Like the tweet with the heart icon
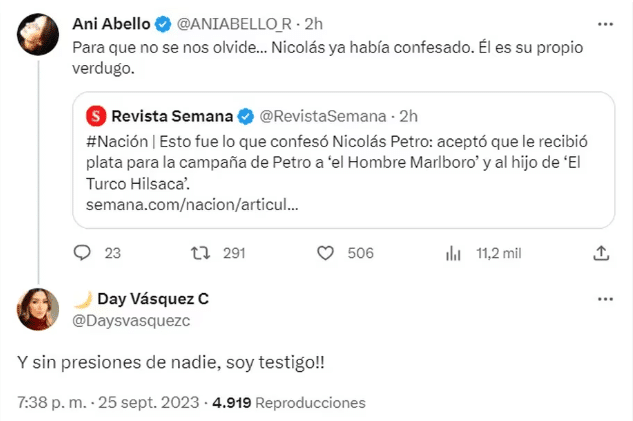 pos(330,253)
